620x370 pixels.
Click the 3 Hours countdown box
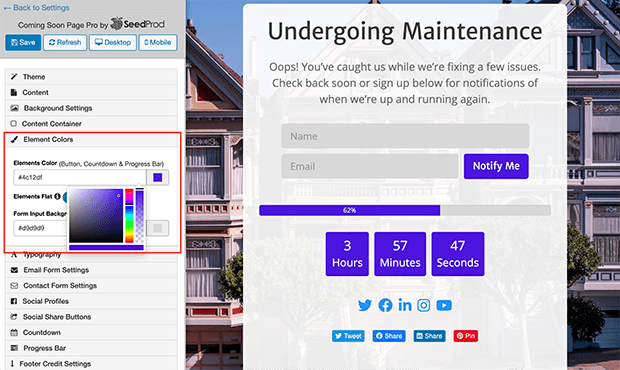tap(347, 254)
